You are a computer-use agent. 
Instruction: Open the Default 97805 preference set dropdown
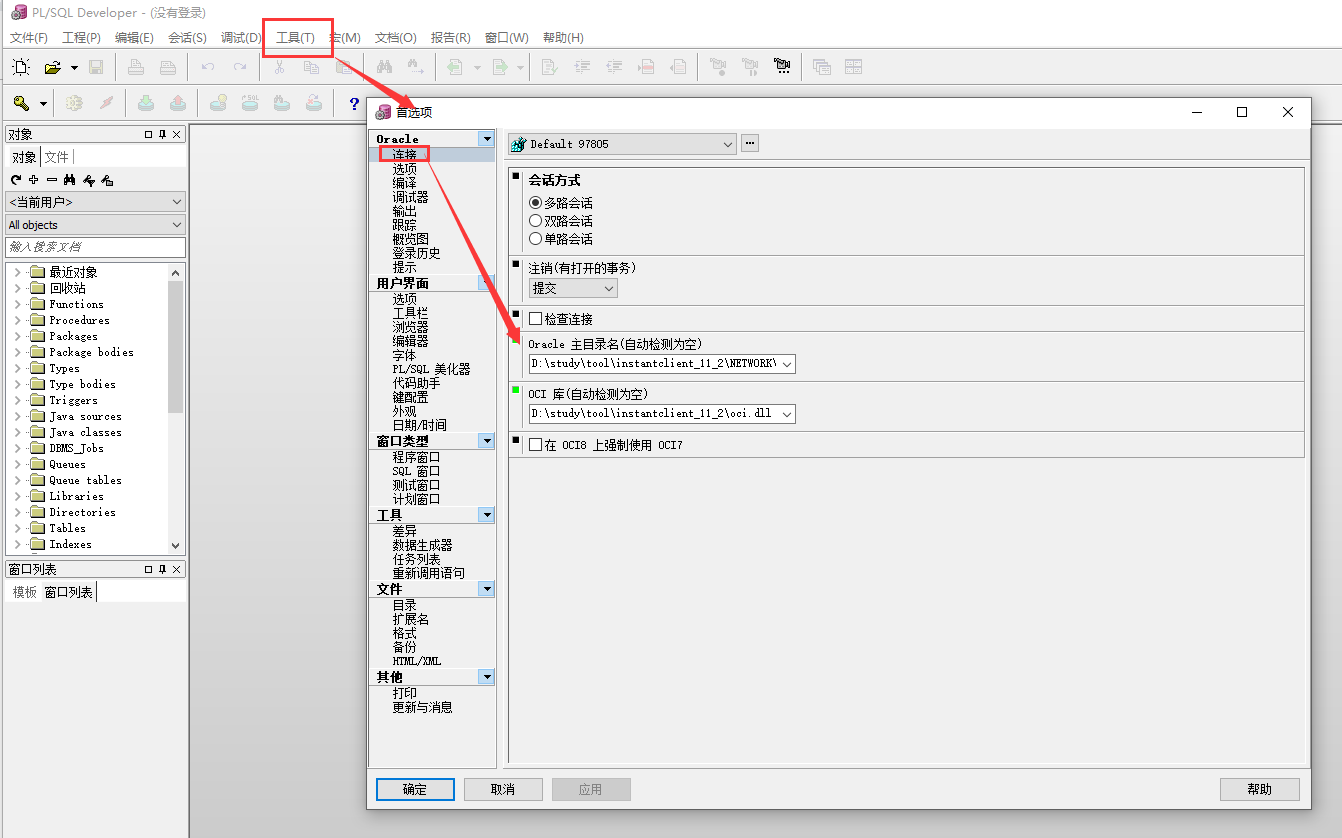click(622, 144)
